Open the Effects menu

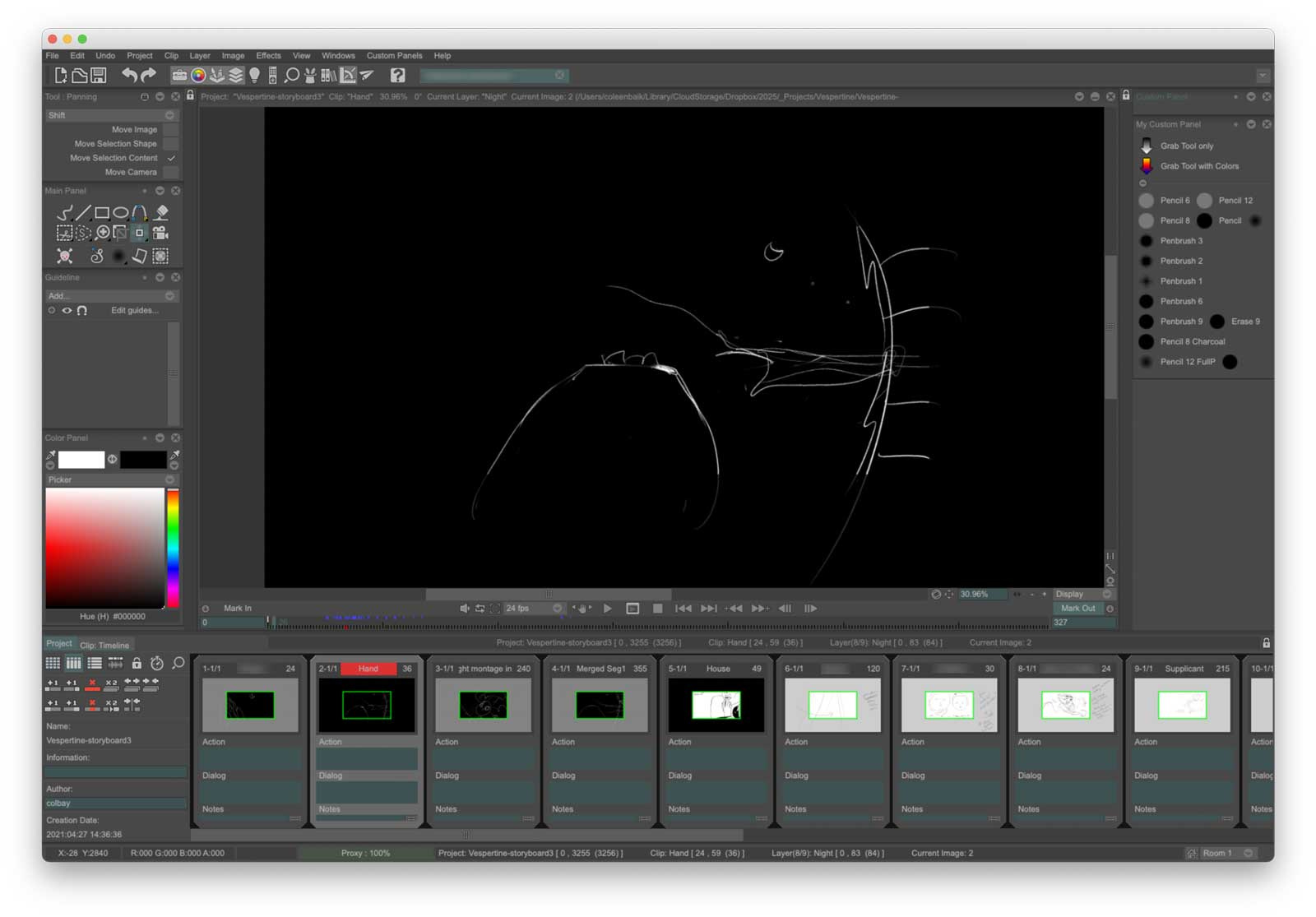pos(268,56)
